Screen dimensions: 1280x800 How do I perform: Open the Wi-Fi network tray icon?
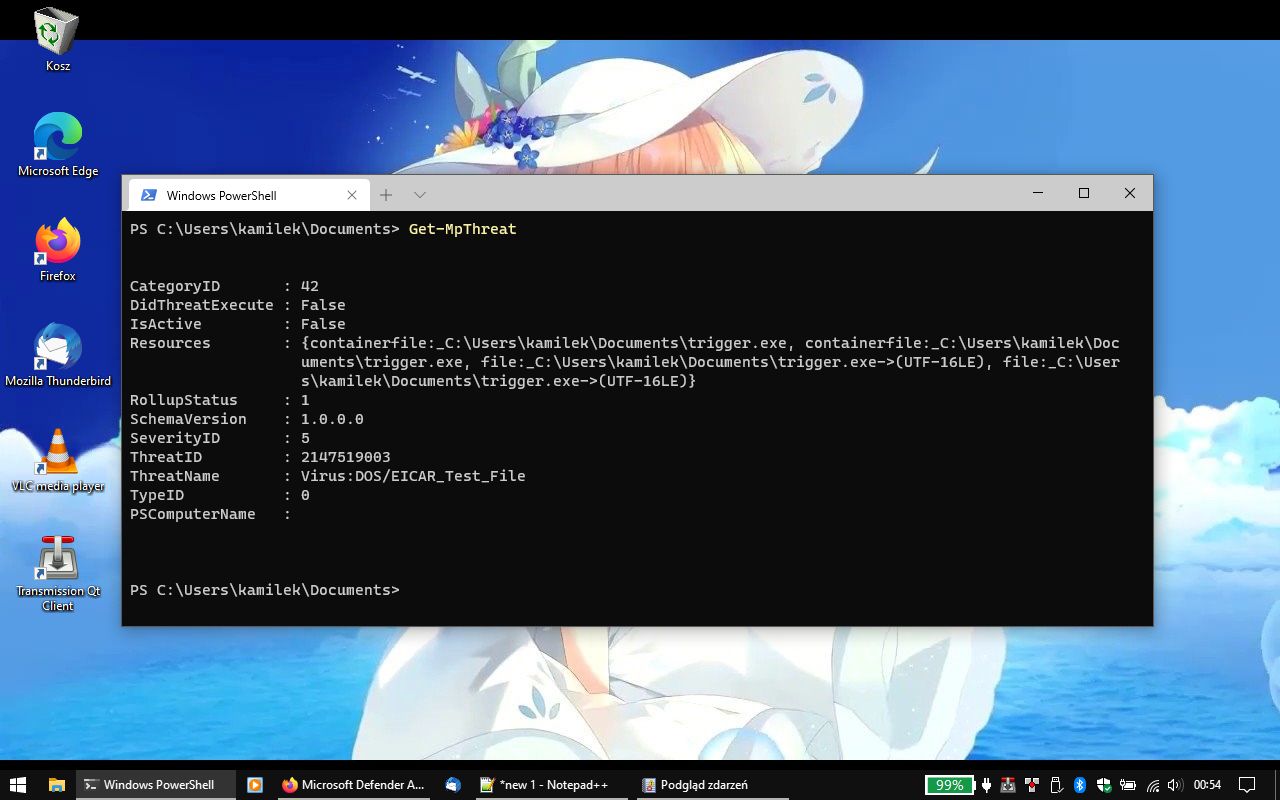(1153, 785)
